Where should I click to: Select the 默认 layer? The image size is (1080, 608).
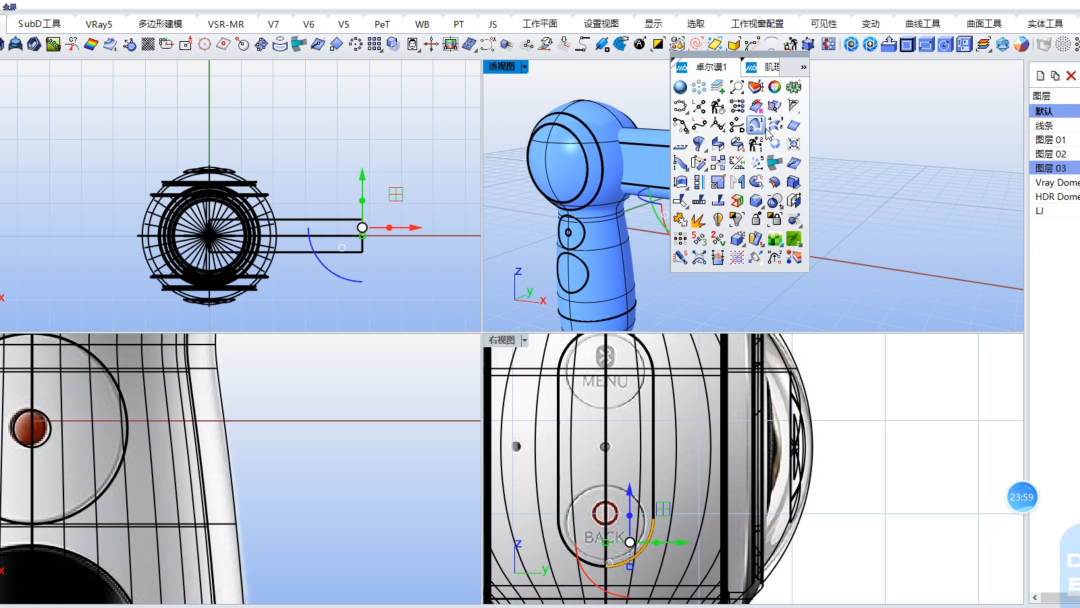1055,111
